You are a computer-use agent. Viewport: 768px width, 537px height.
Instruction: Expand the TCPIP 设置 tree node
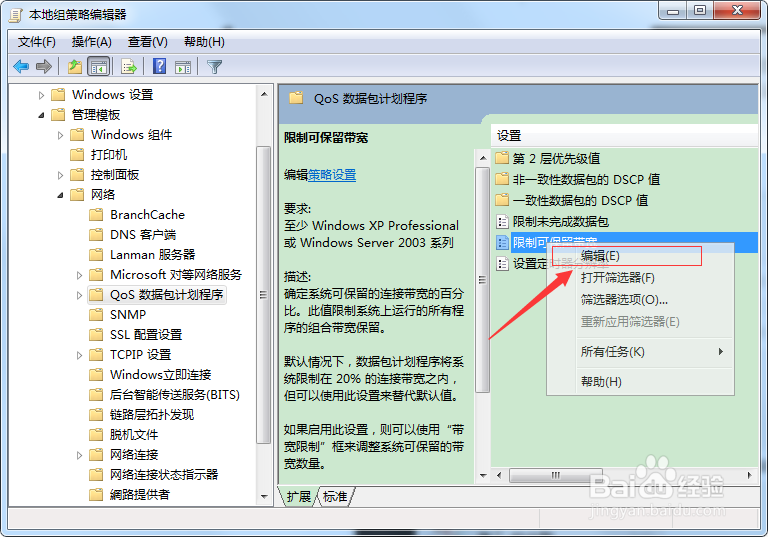pyautogui.click(x=79, y=355)
